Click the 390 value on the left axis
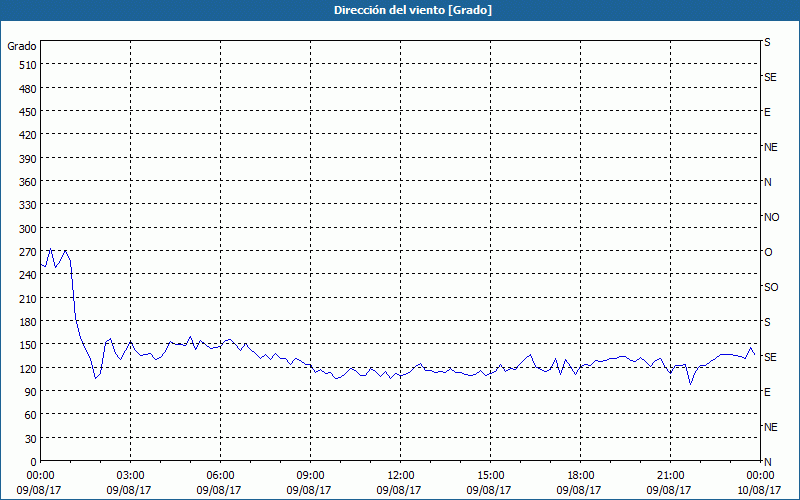 pos(28,159)
